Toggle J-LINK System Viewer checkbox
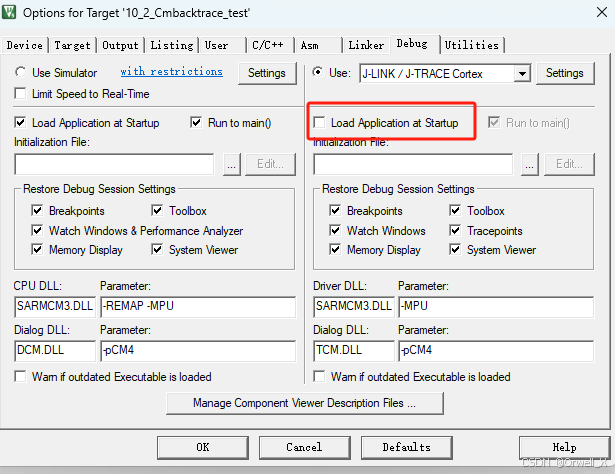 [455, 249]
